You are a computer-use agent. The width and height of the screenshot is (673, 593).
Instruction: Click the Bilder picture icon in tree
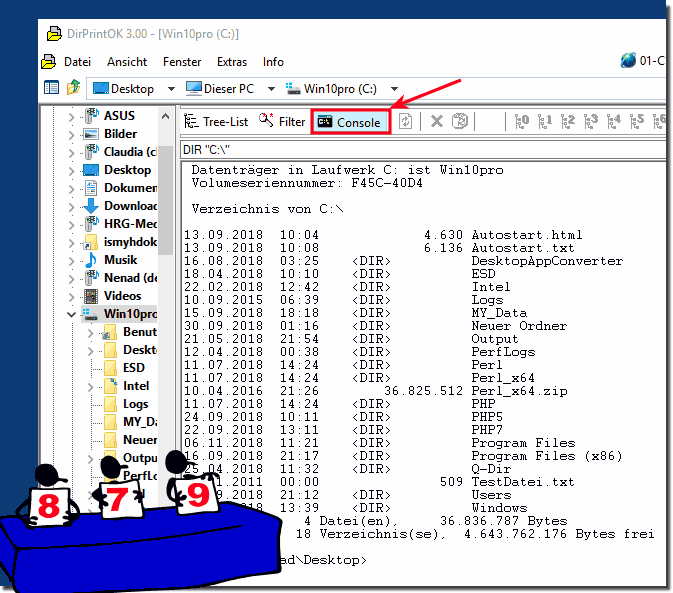[x=91, y=134]
